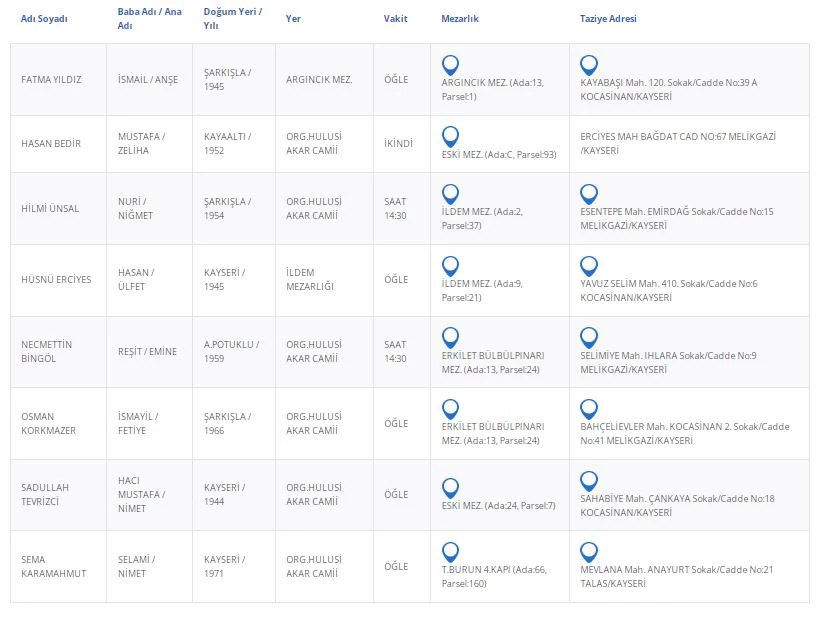This screenshot has height=617, width=818.
Task: Select the Mezarlık column header
Action: click(x=460, y=19)
